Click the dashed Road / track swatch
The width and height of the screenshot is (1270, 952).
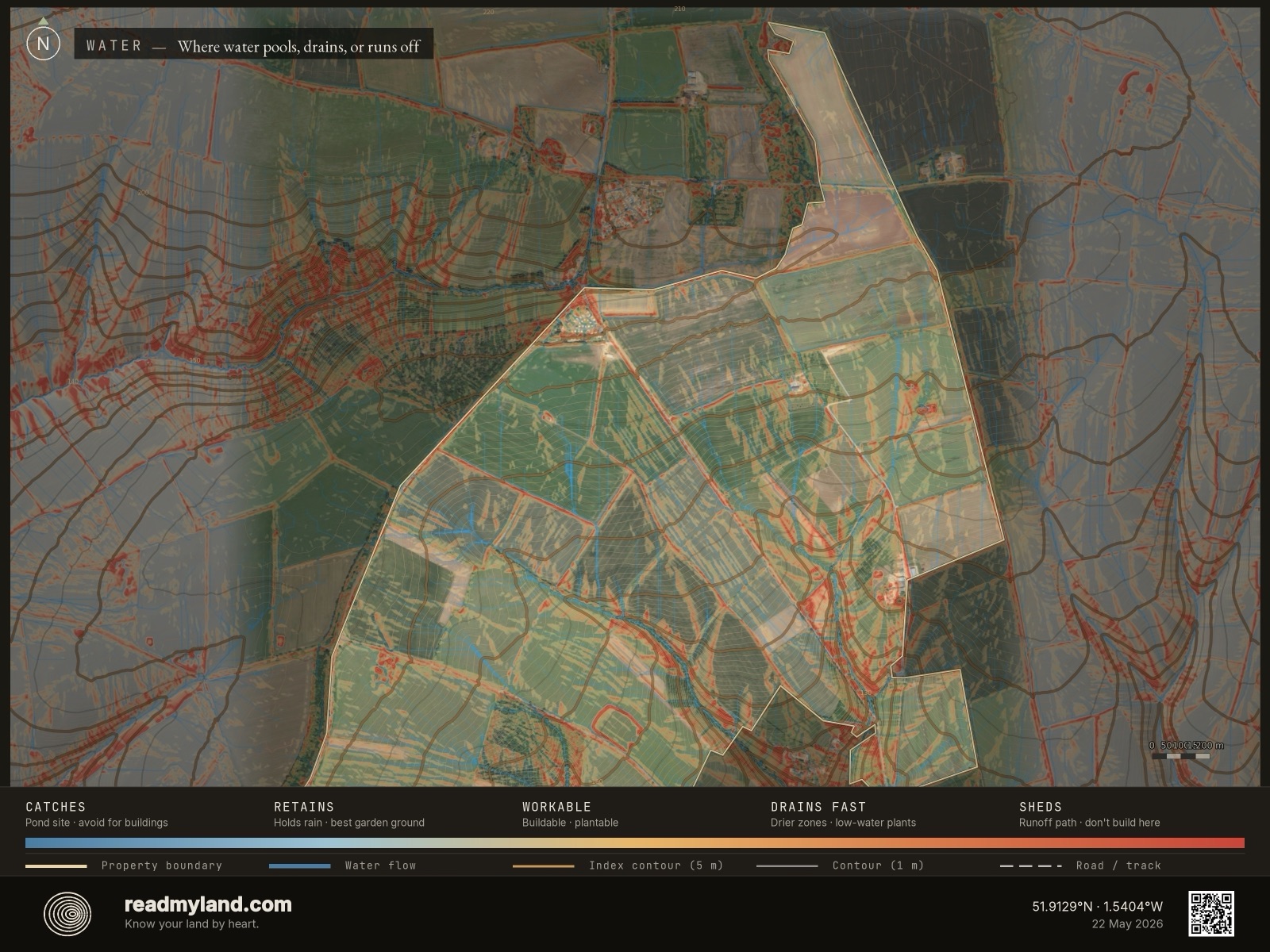[x=1030, y=866]
